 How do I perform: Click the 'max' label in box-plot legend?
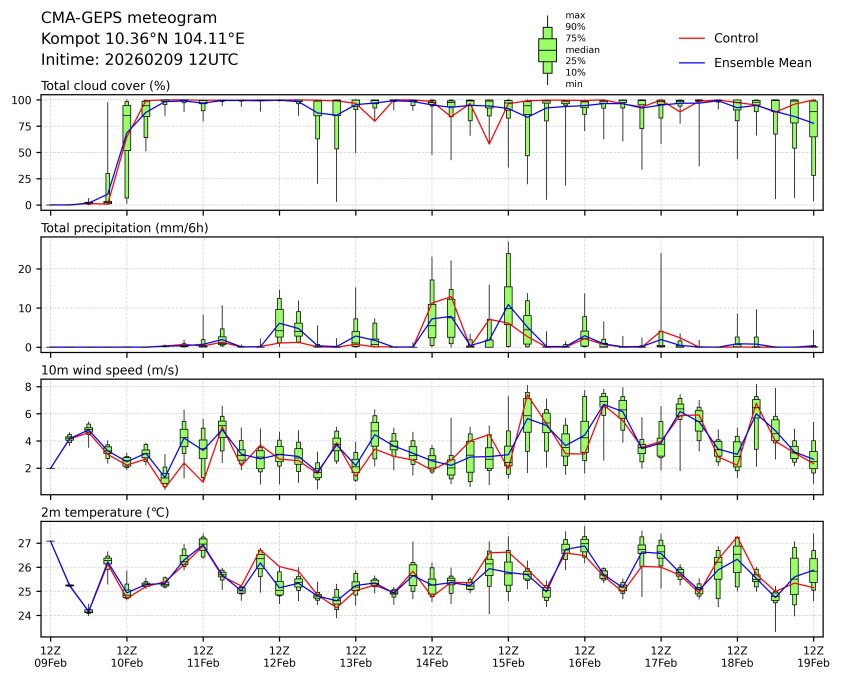click(574, 16)
